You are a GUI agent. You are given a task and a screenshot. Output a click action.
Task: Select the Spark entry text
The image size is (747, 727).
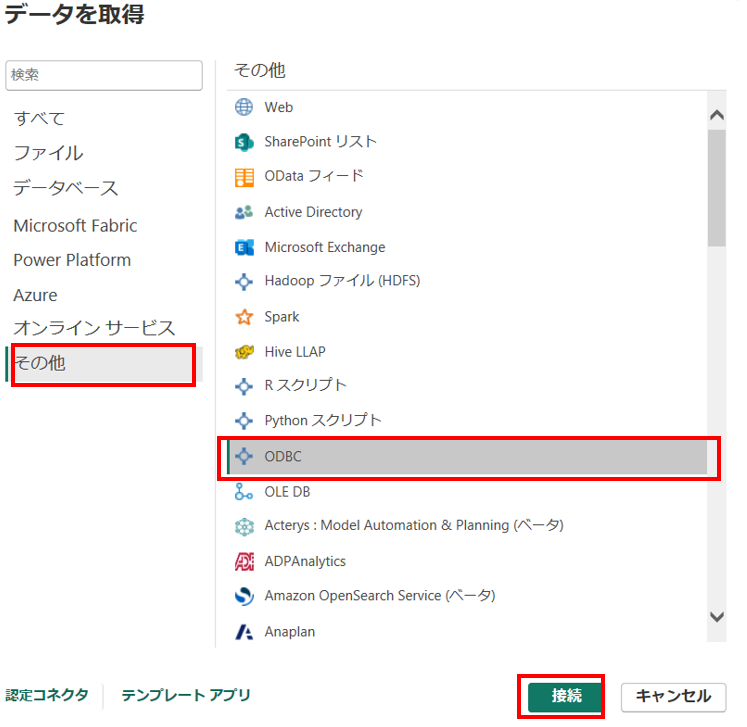pyautogui.click(x=282, y=317)
